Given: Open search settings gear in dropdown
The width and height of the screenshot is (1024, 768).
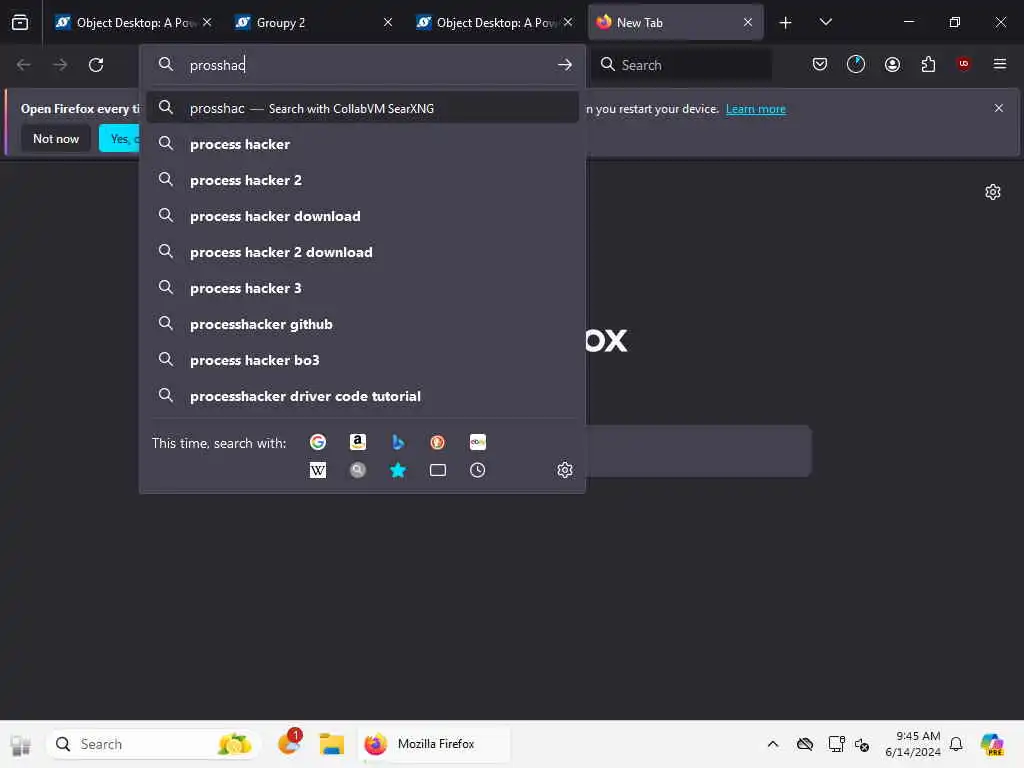Looking at the screenshot, I should (x=565, y=470).
